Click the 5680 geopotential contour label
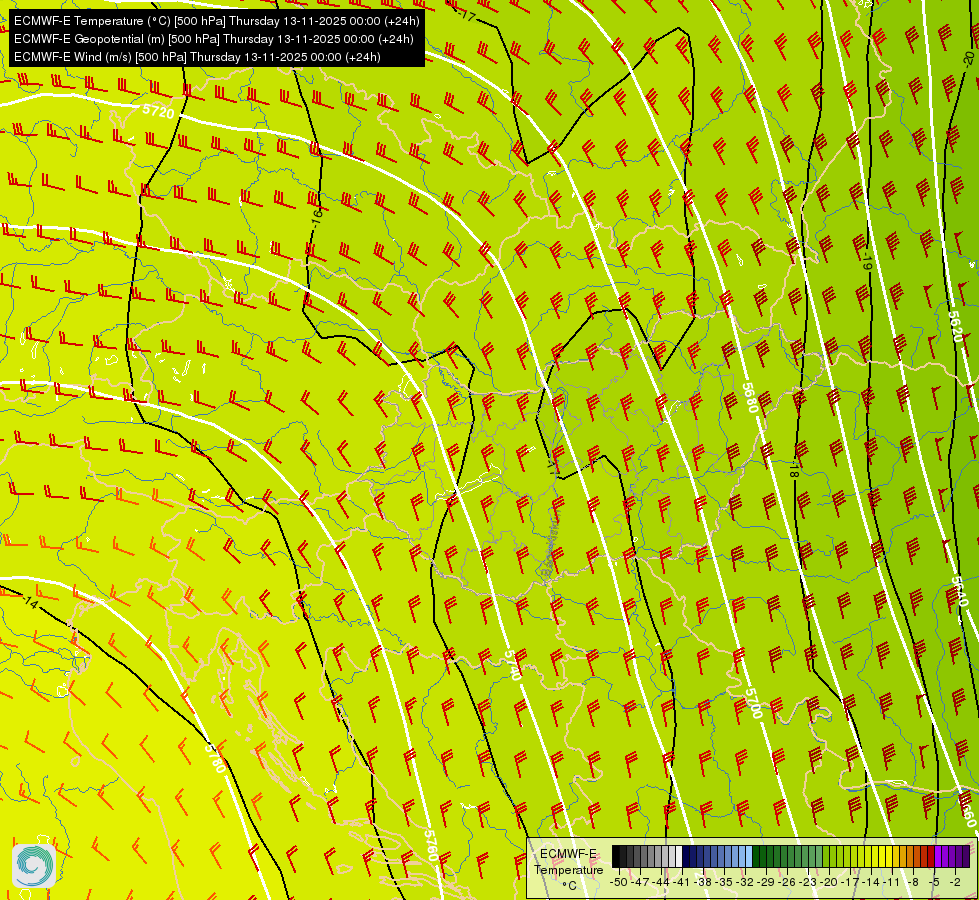This screenshot has width=979, height=900. tap(750, 397)
